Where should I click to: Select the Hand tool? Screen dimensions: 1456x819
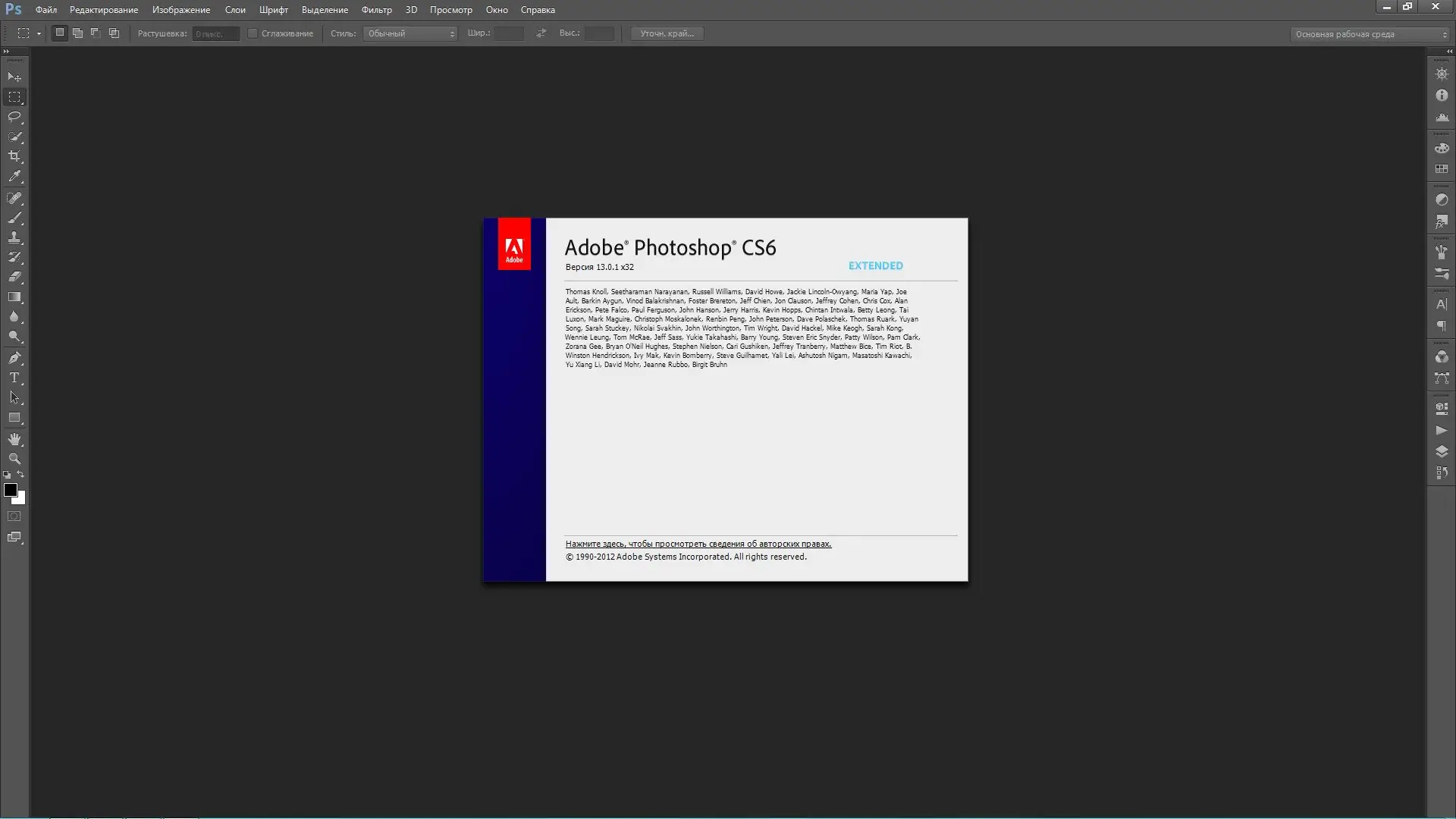click(14, 439)
